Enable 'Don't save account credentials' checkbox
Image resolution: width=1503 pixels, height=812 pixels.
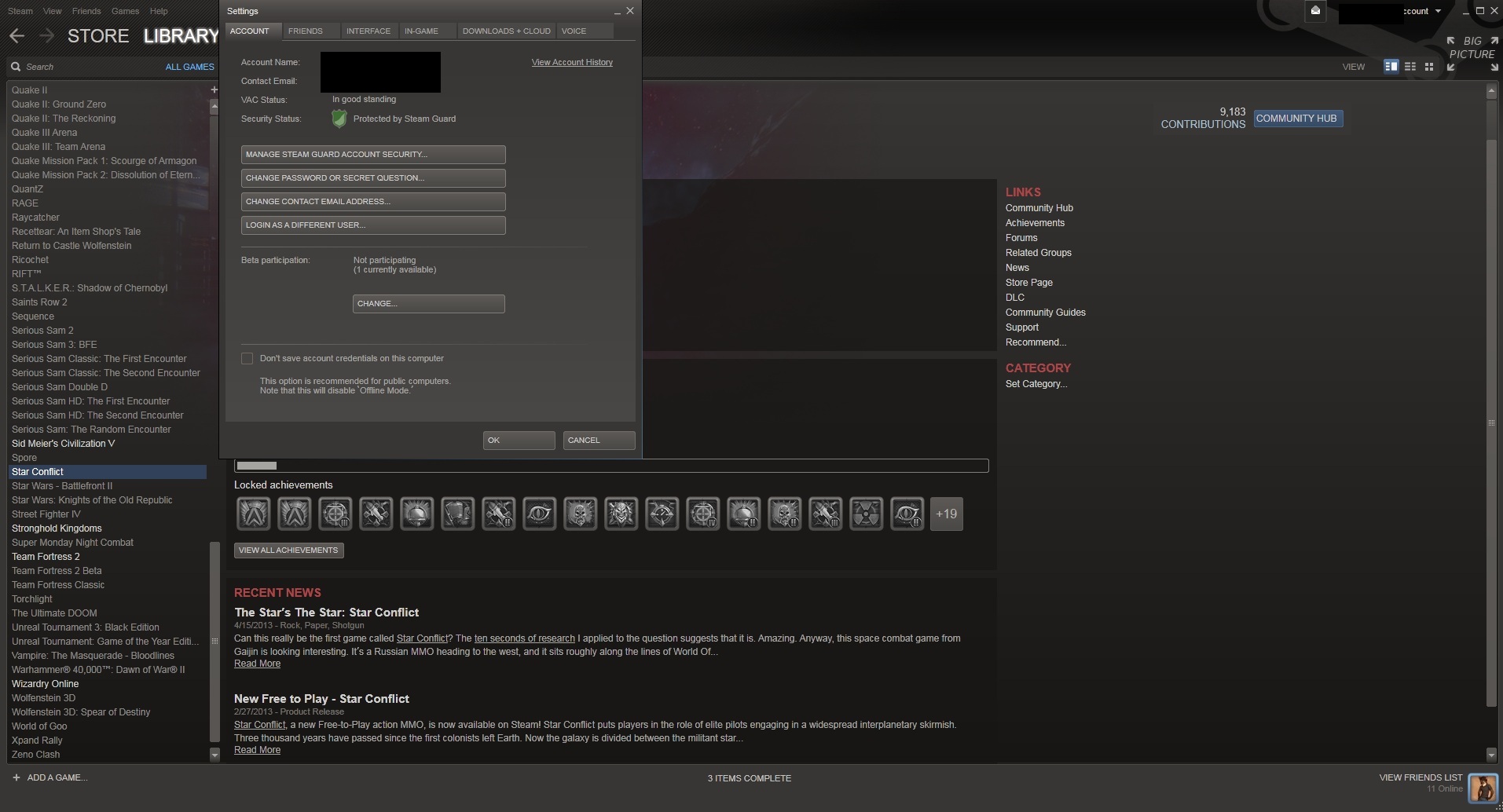point(247,358)
